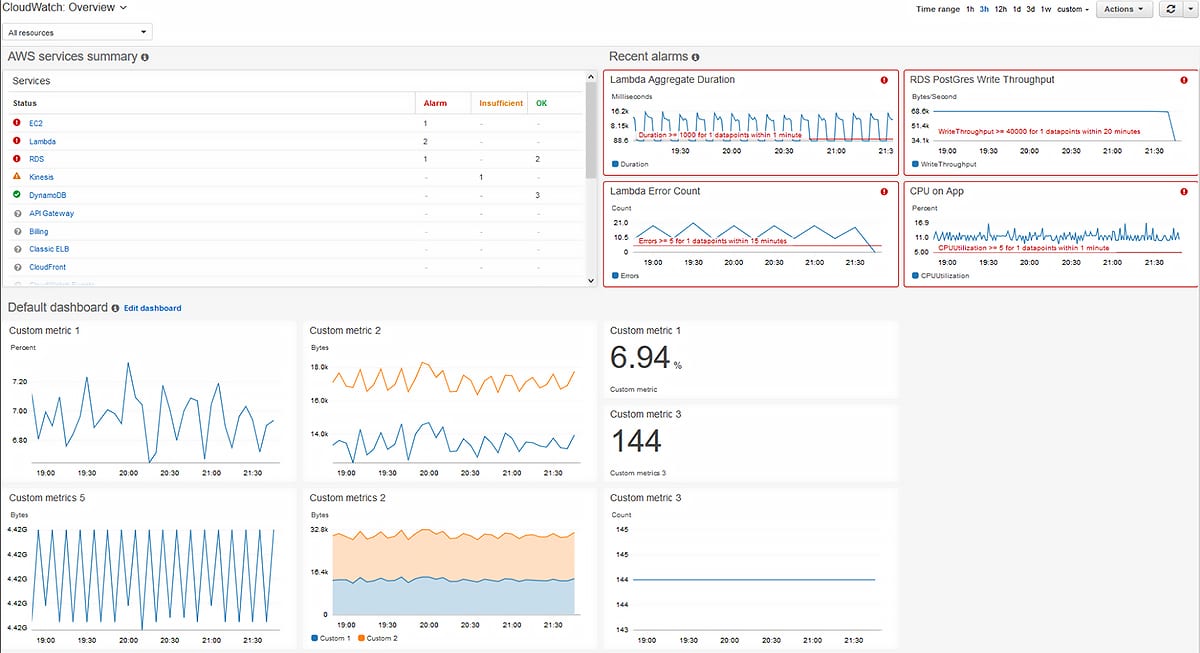The height and width of the screenshot is (653, 1200).
Task: Open the Lambda Error Count alarm title
Action: point(655,191)
